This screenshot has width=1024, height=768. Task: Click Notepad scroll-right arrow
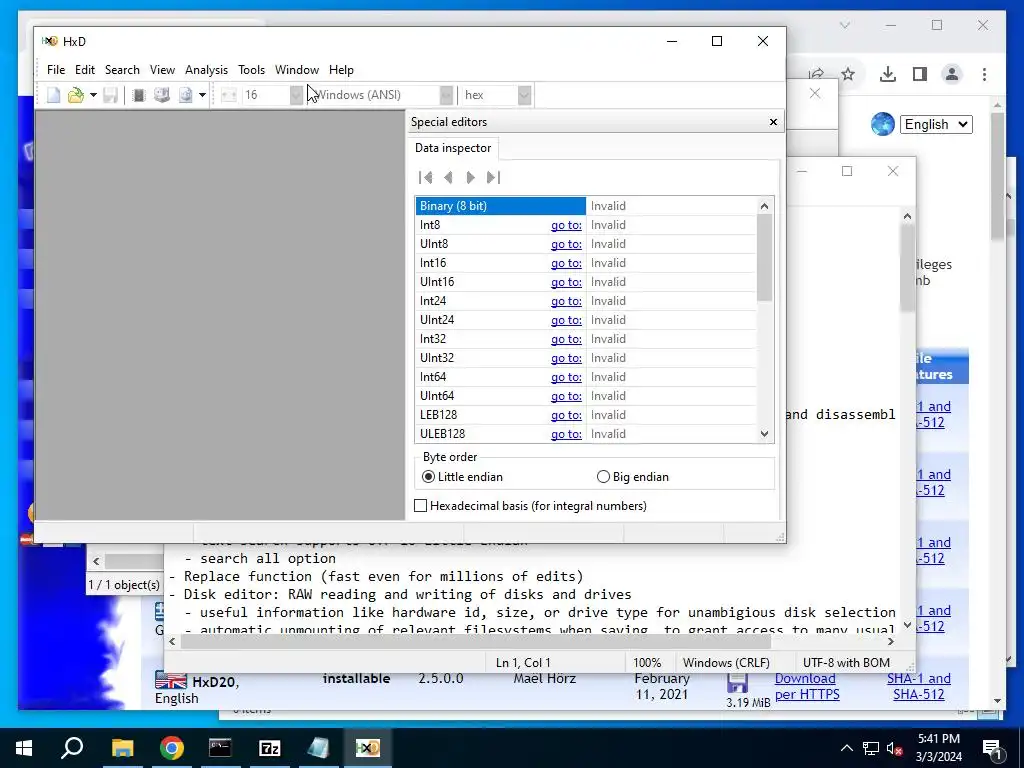(x=890, y=642)
